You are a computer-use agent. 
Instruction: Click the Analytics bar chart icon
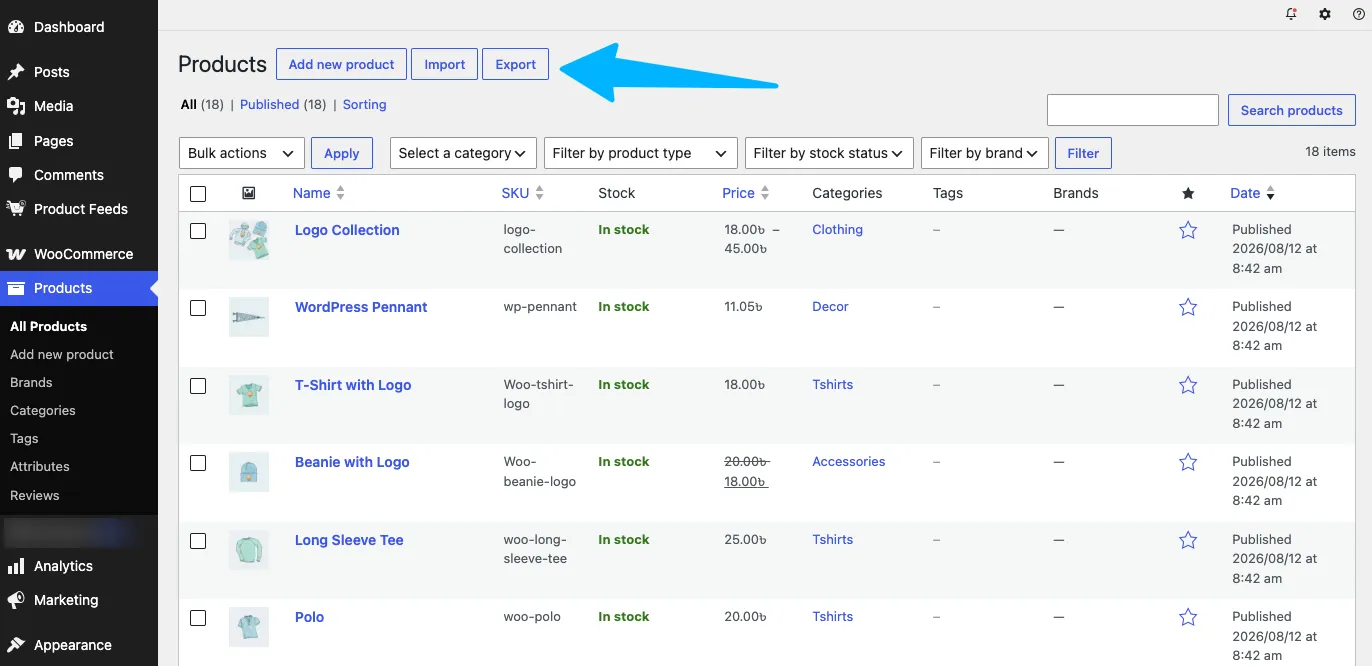pyautogui.click(x=16, y=566)
